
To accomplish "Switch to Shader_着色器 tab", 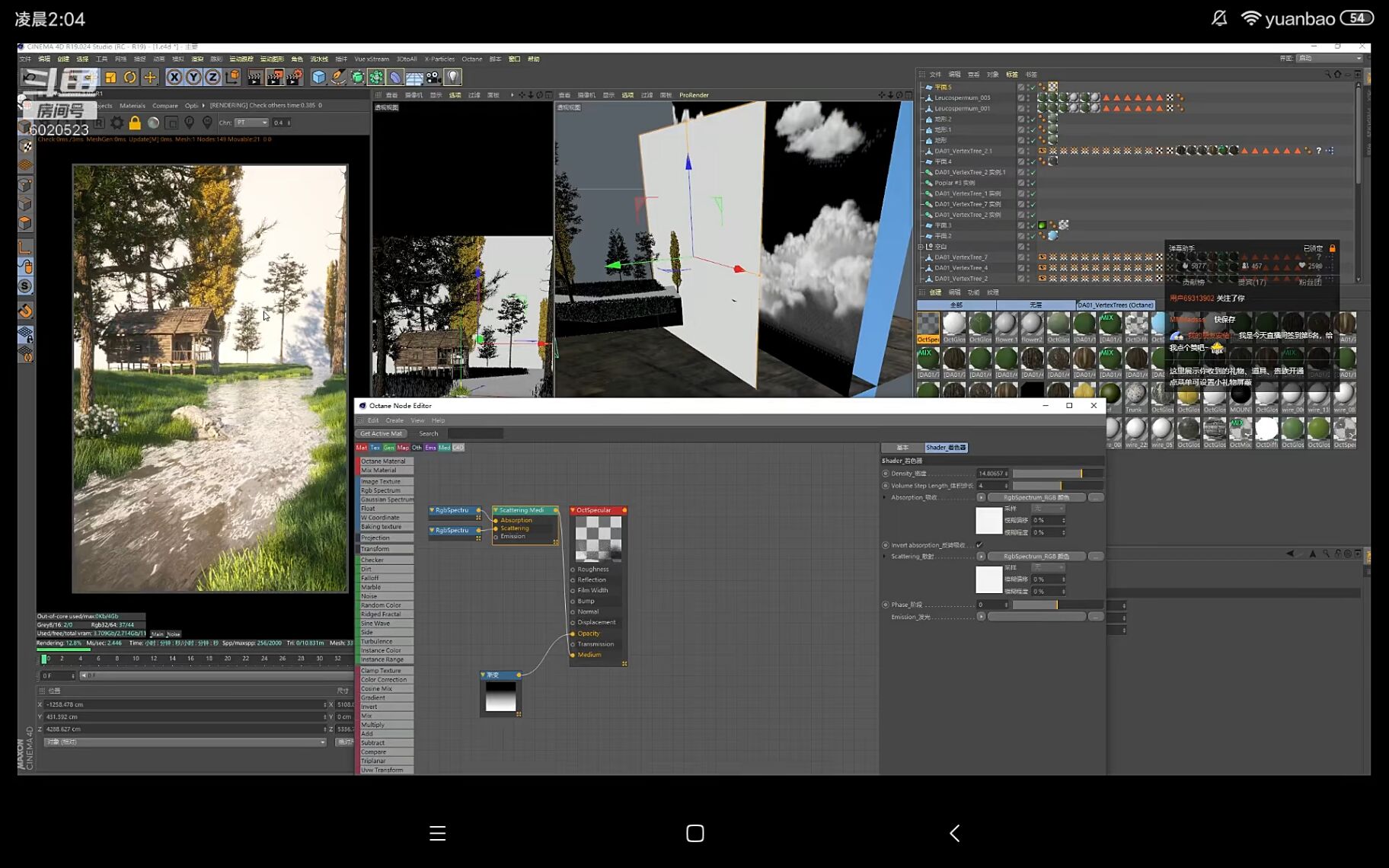I will point(946,448).
